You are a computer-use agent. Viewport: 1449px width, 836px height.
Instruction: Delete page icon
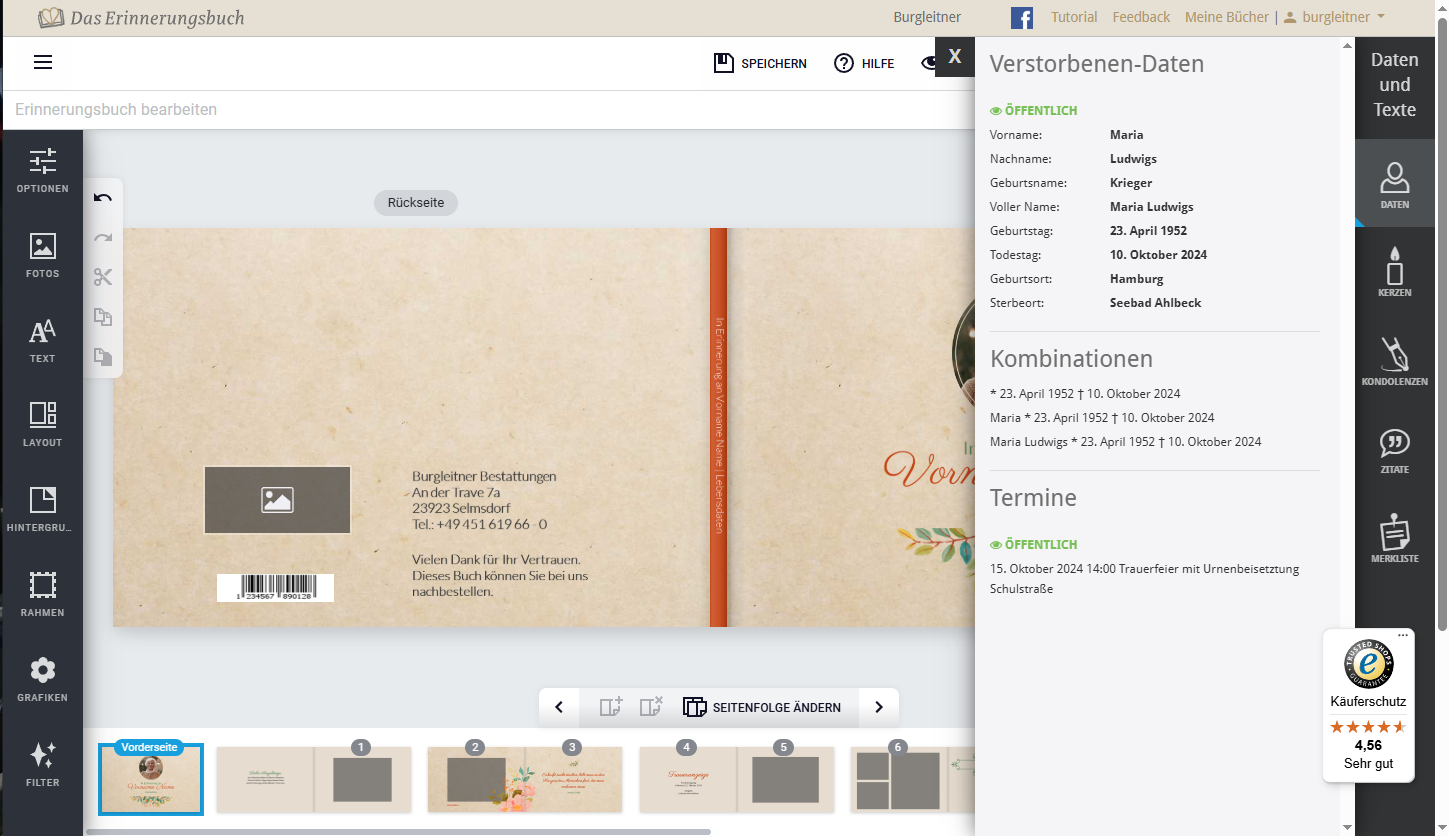pyautogui.click(x=651, y=707)
